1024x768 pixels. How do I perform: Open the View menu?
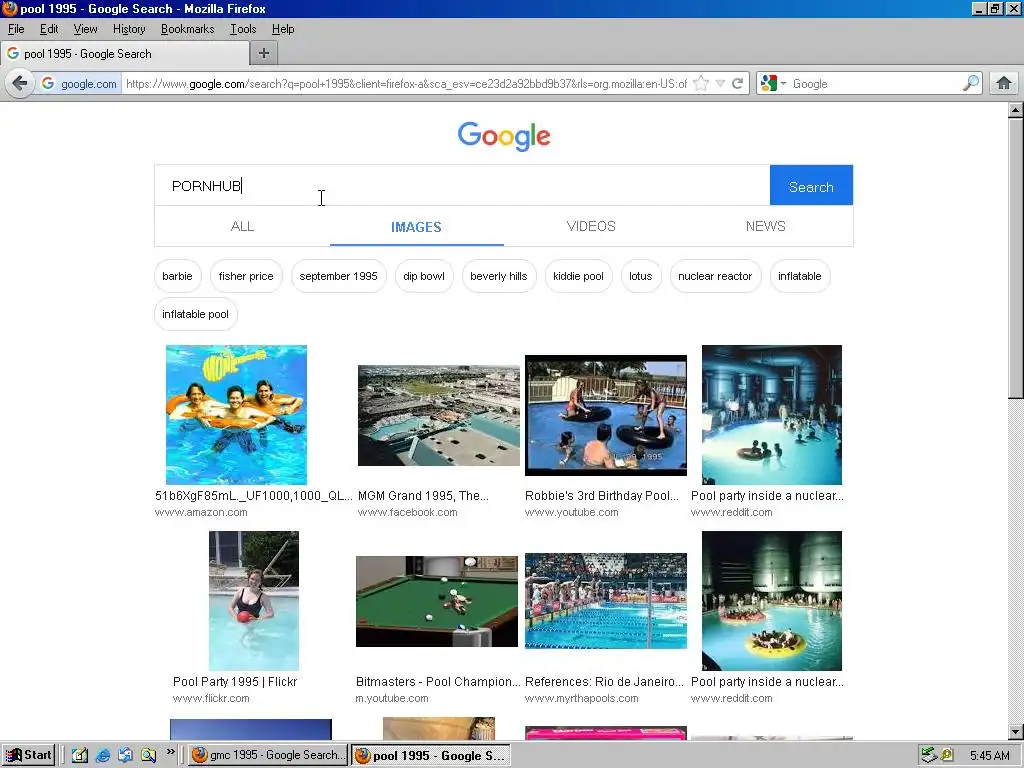[85, 29]
